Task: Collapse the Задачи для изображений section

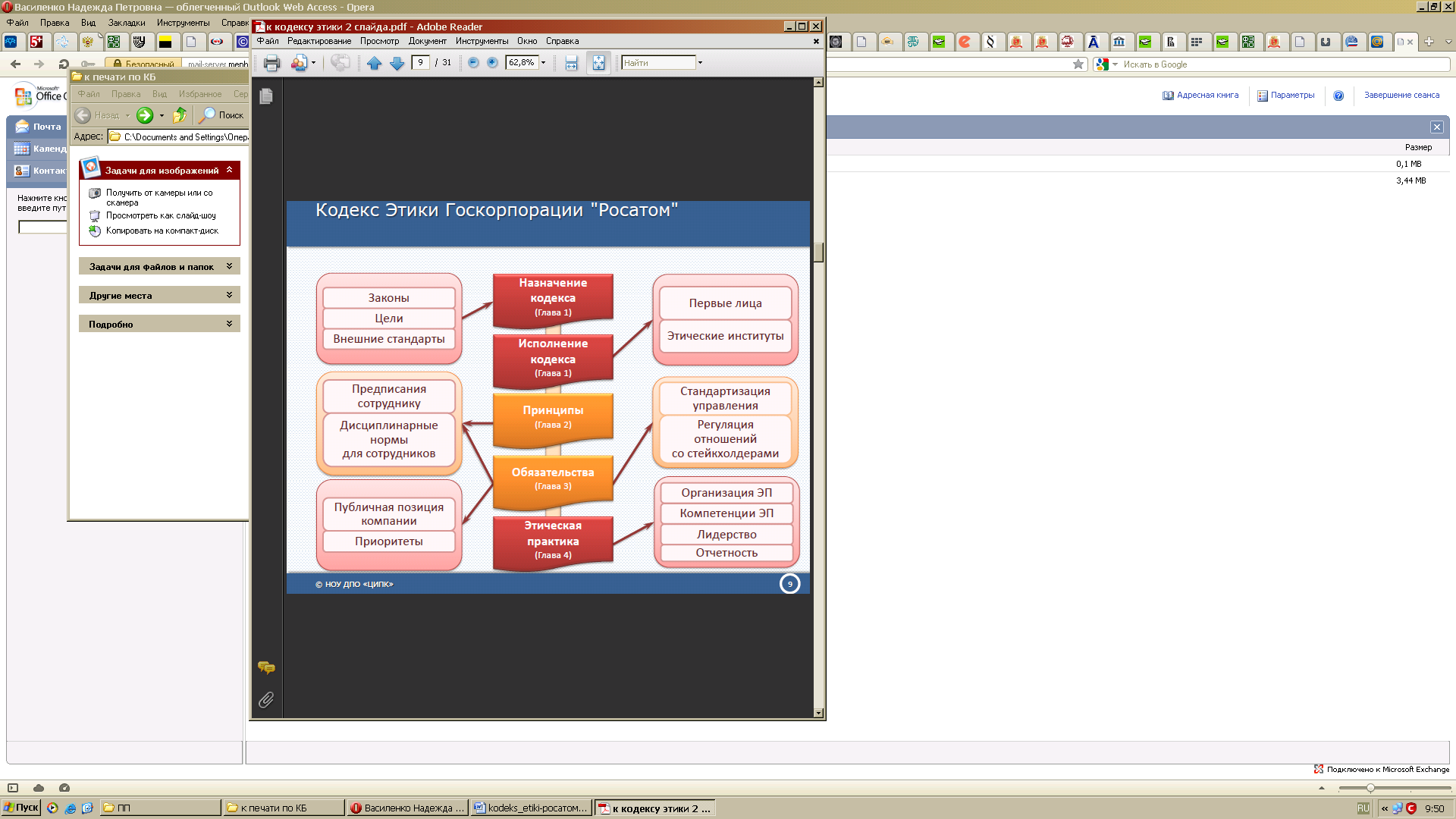Action: coord(229,170)
